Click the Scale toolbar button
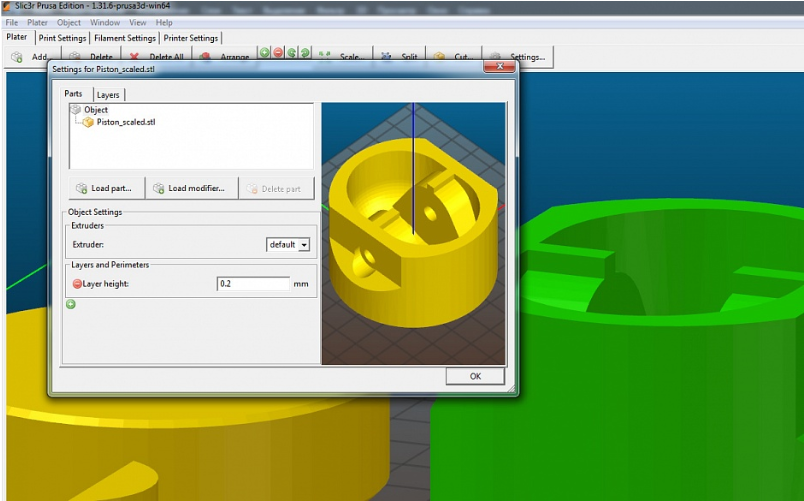 pyautogui.click(x=341, y=56)
